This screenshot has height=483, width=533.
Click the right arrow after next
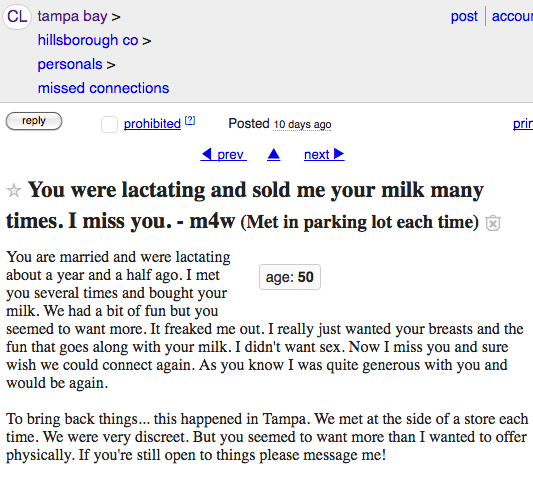[x=339, y=154]
